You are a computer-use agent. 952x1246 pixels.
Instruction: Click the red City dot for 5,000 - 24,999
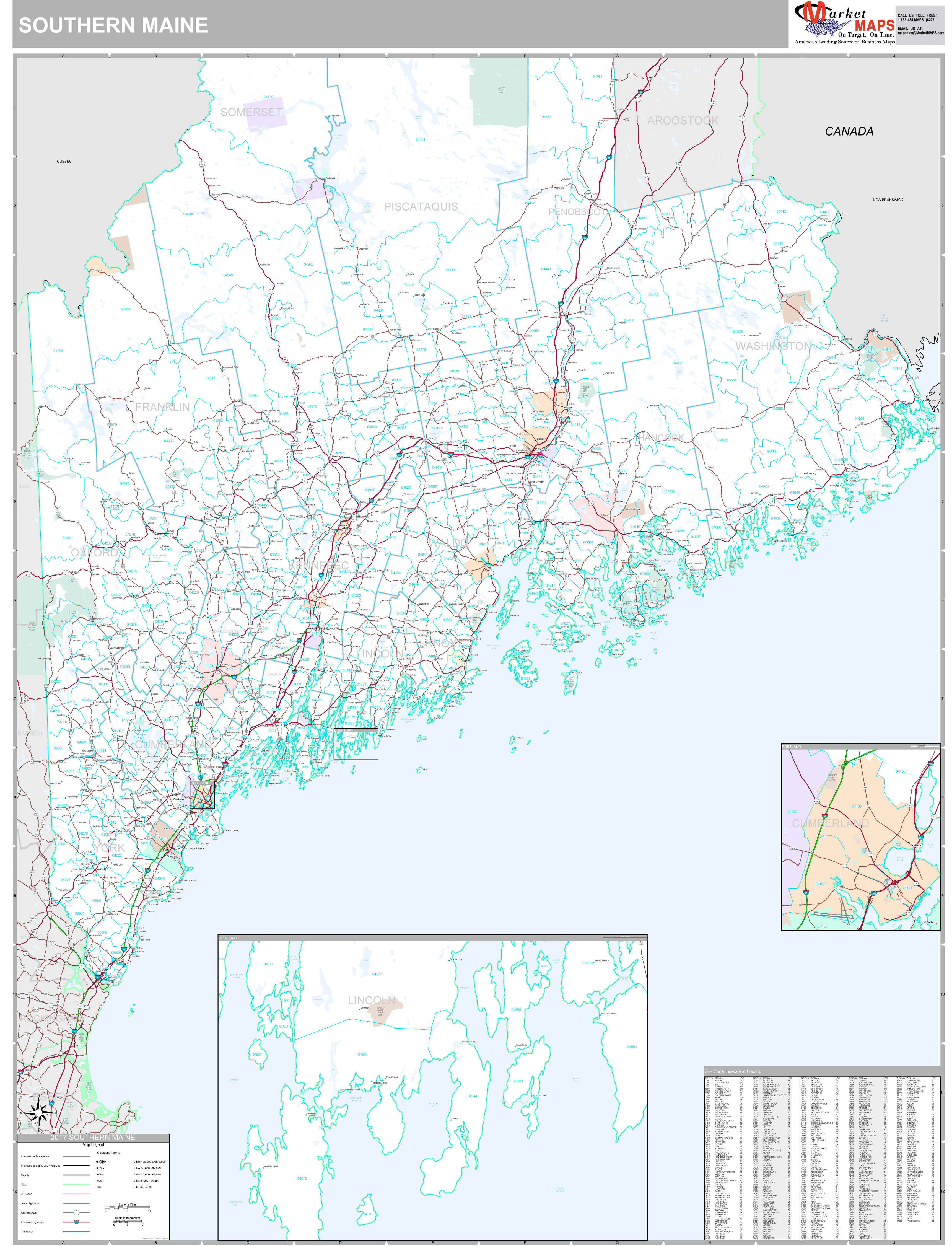[x=97, y=1181]
